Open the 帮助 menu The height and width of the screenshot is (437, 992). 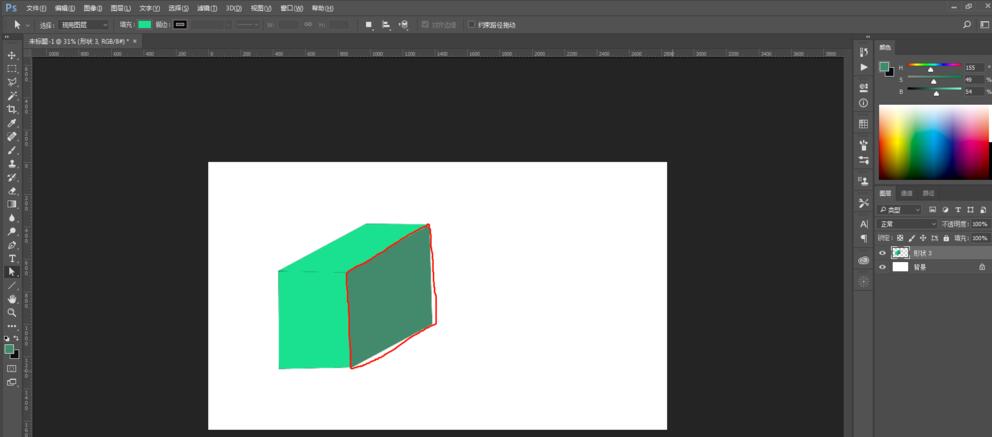coord(322,8)
